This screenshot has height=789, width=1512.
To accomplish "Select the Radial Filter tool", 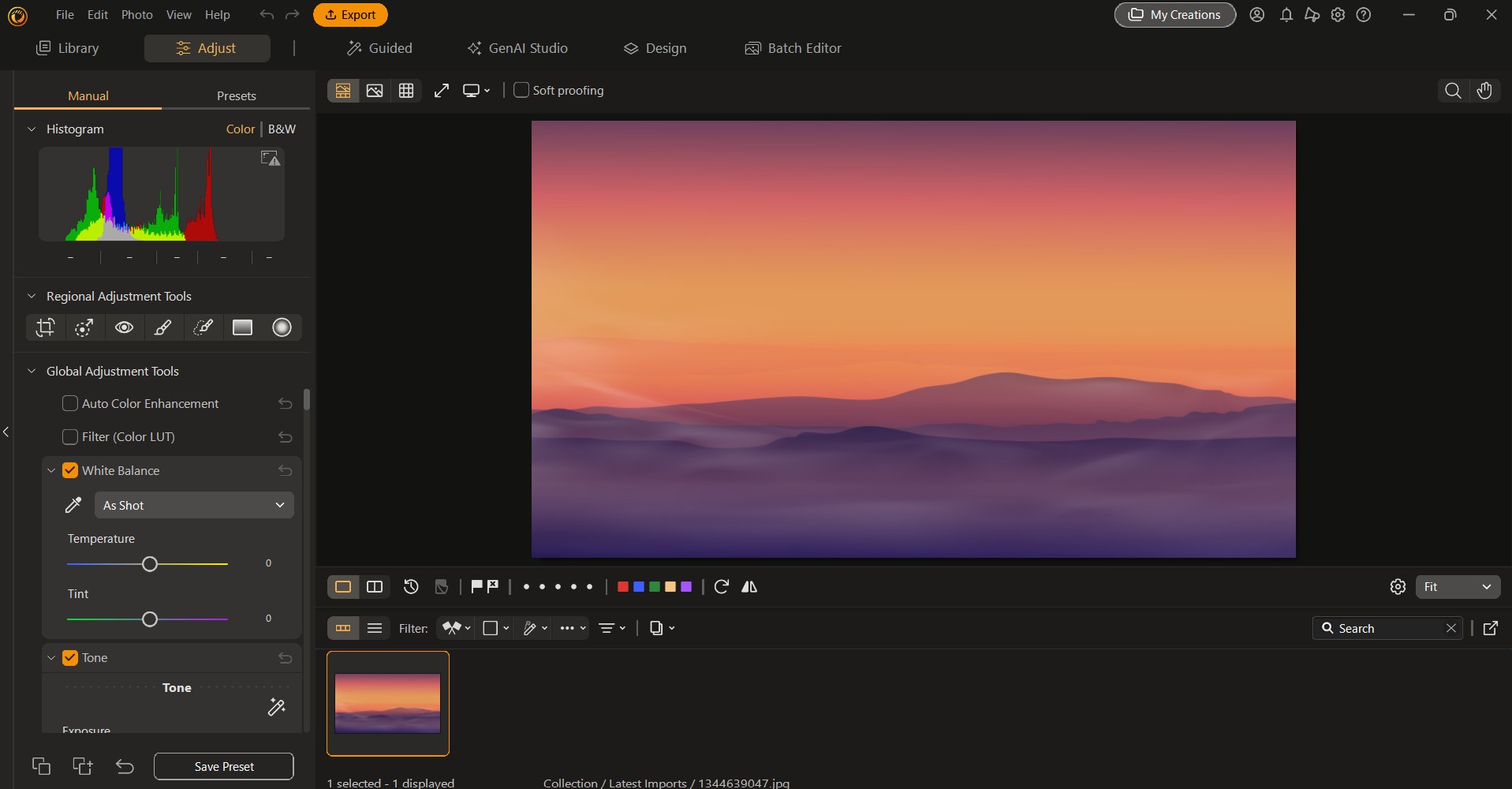I will tap(282, 327).
